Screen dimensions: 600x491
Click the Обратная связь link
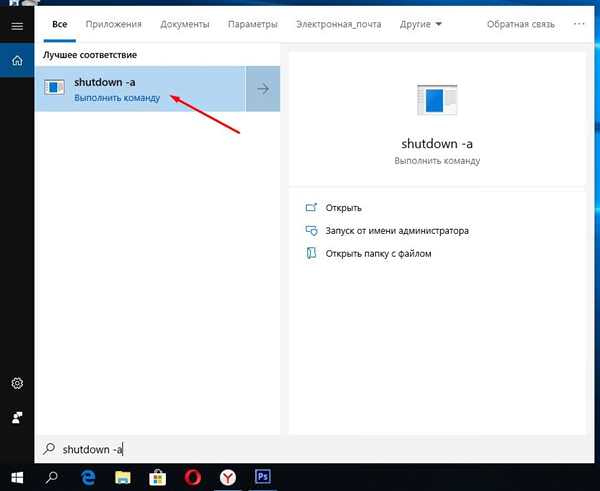tap(520, 24)
